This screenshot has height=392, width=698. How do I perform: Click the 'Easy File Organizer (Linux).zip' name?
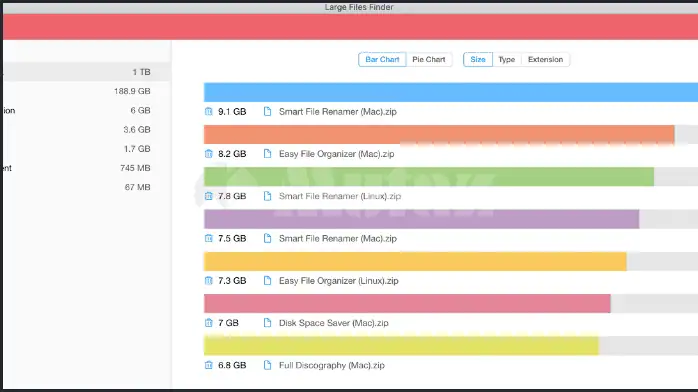point(338,281)
